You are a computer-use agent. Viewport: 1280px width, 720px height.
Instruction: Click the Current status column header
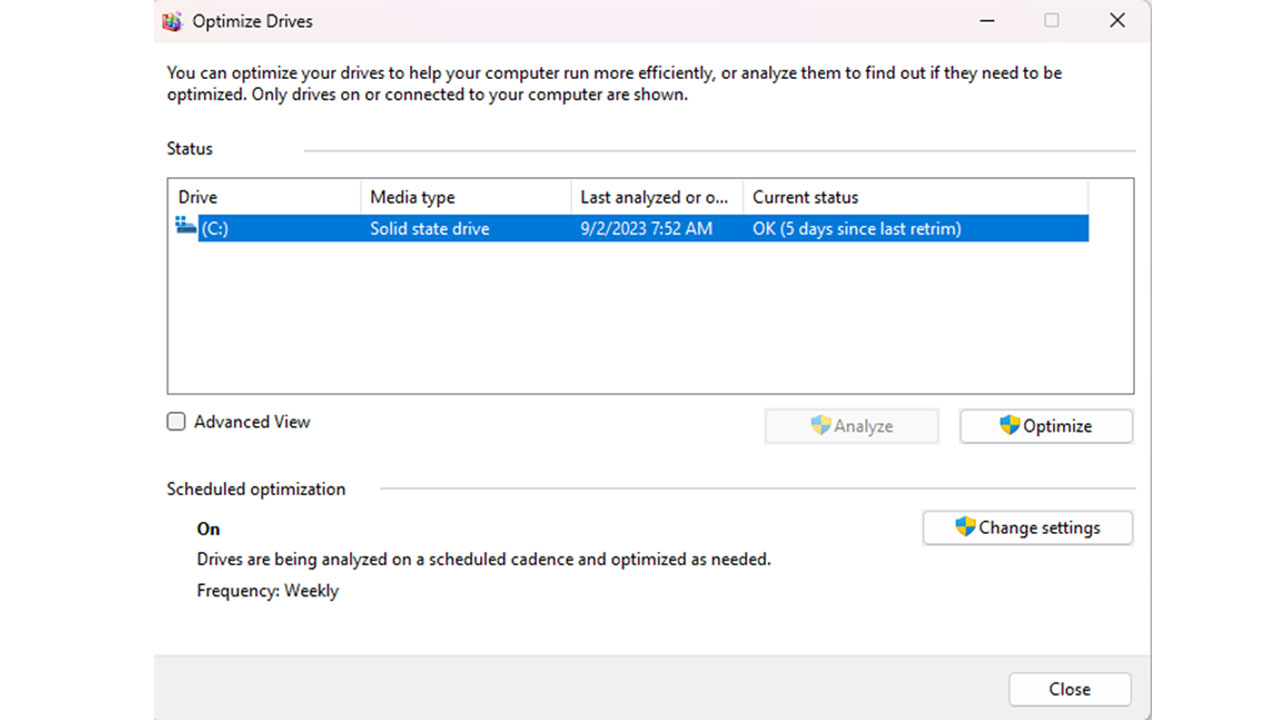tap(914, 197)
